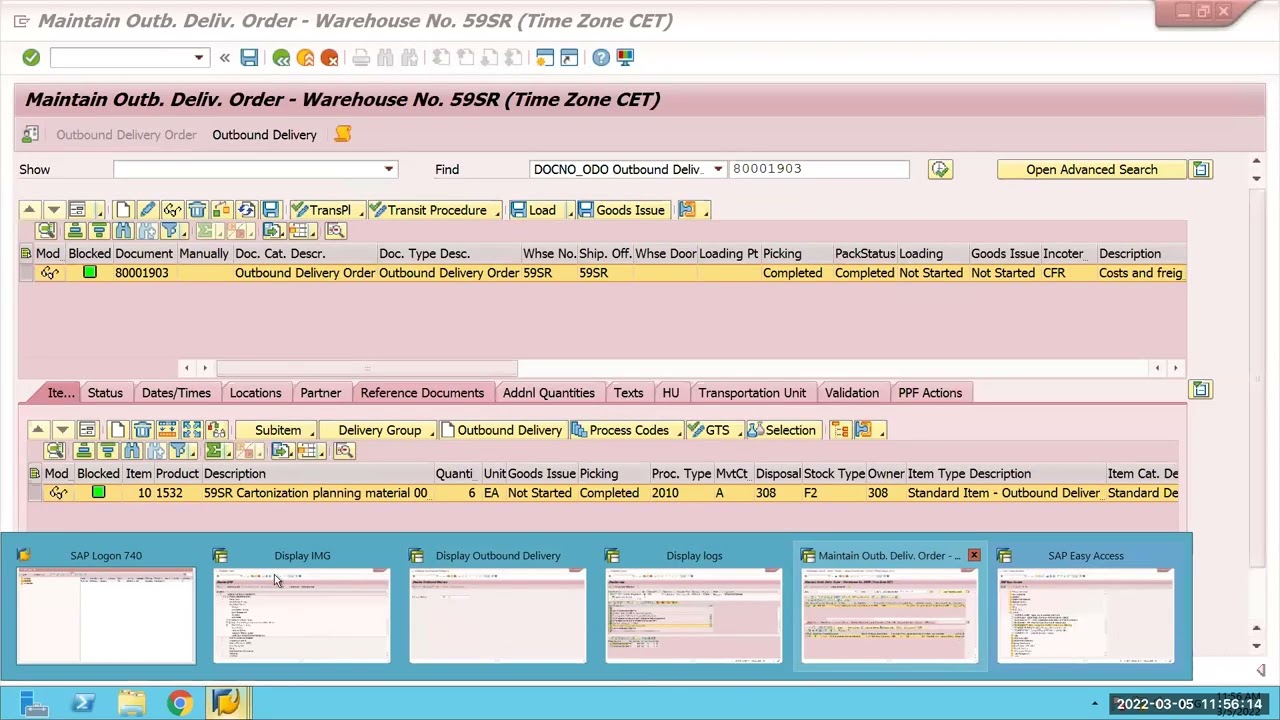
Task: Click Open Advanced Search button
Action: pyautogui.click(x=1091, y=169)
